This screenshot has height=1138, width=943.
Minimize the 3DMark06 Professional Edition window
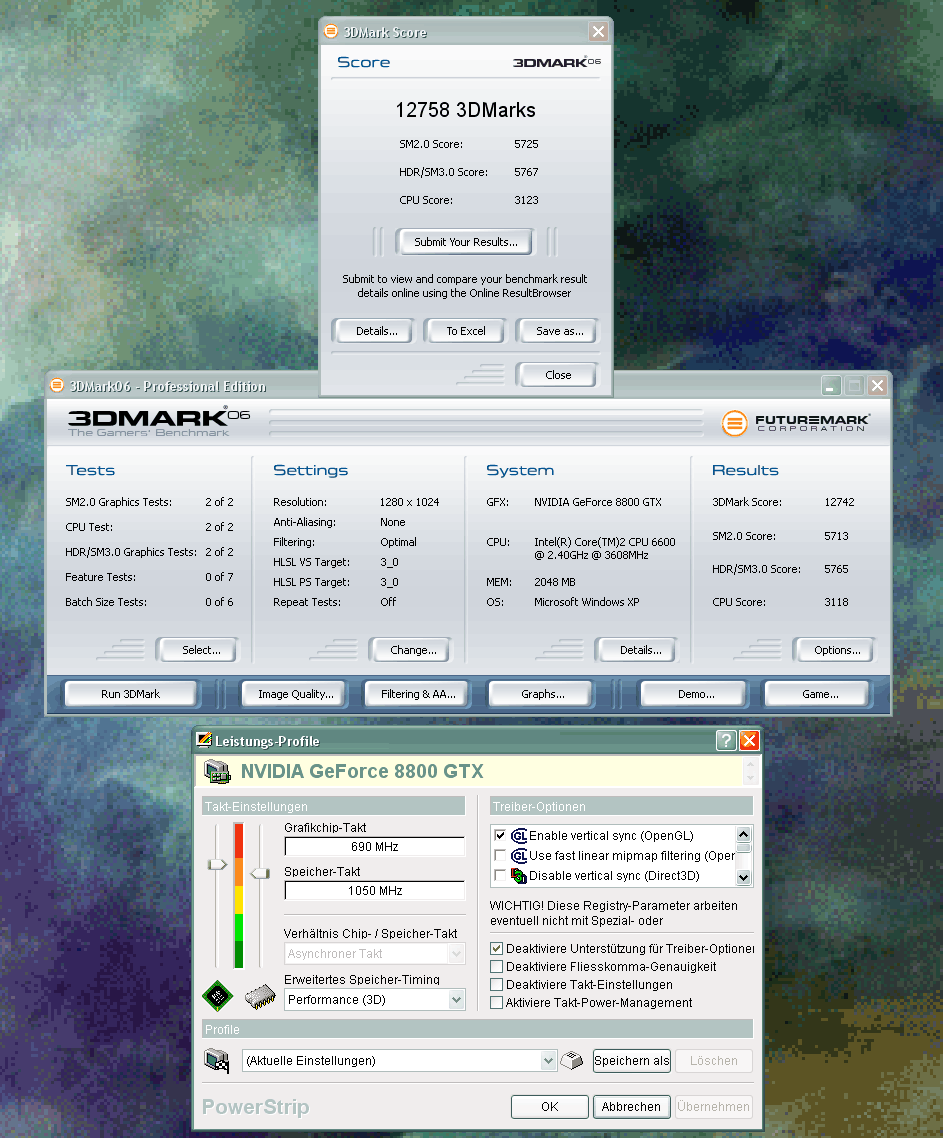click(x=831, y=385)
